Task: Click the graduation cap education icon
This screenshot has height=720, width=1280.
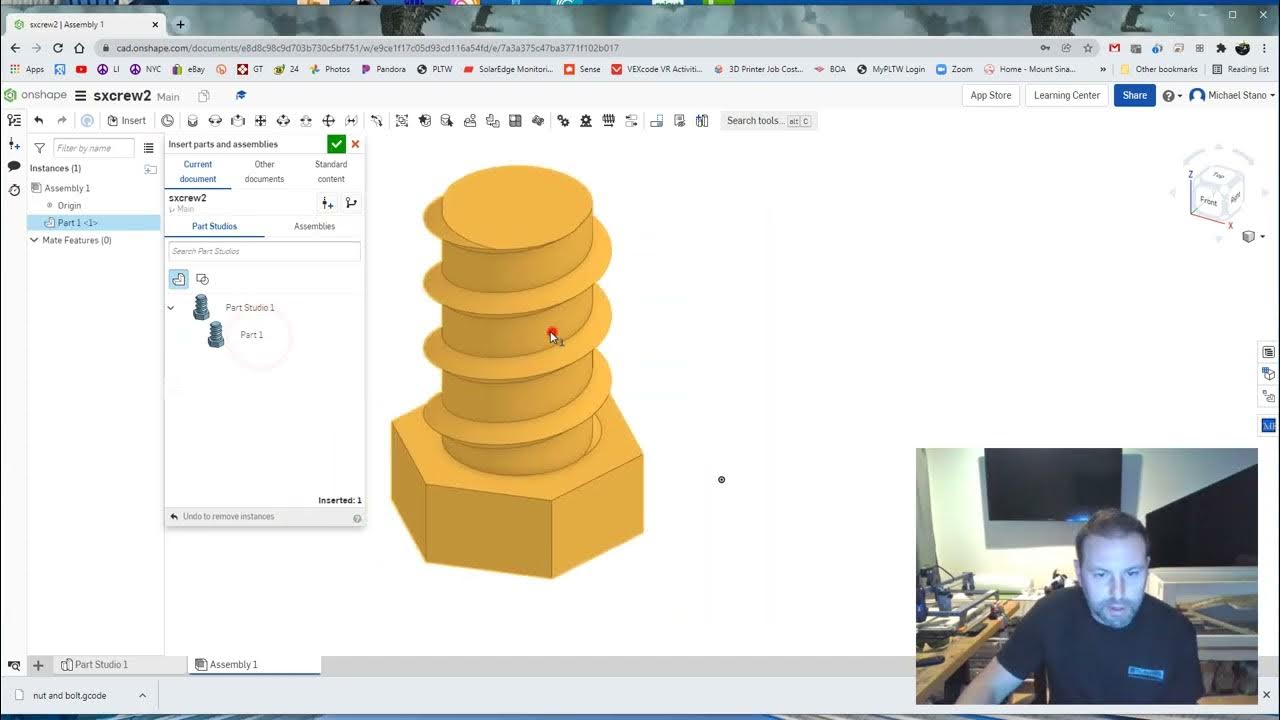Action: pos(241,96)
